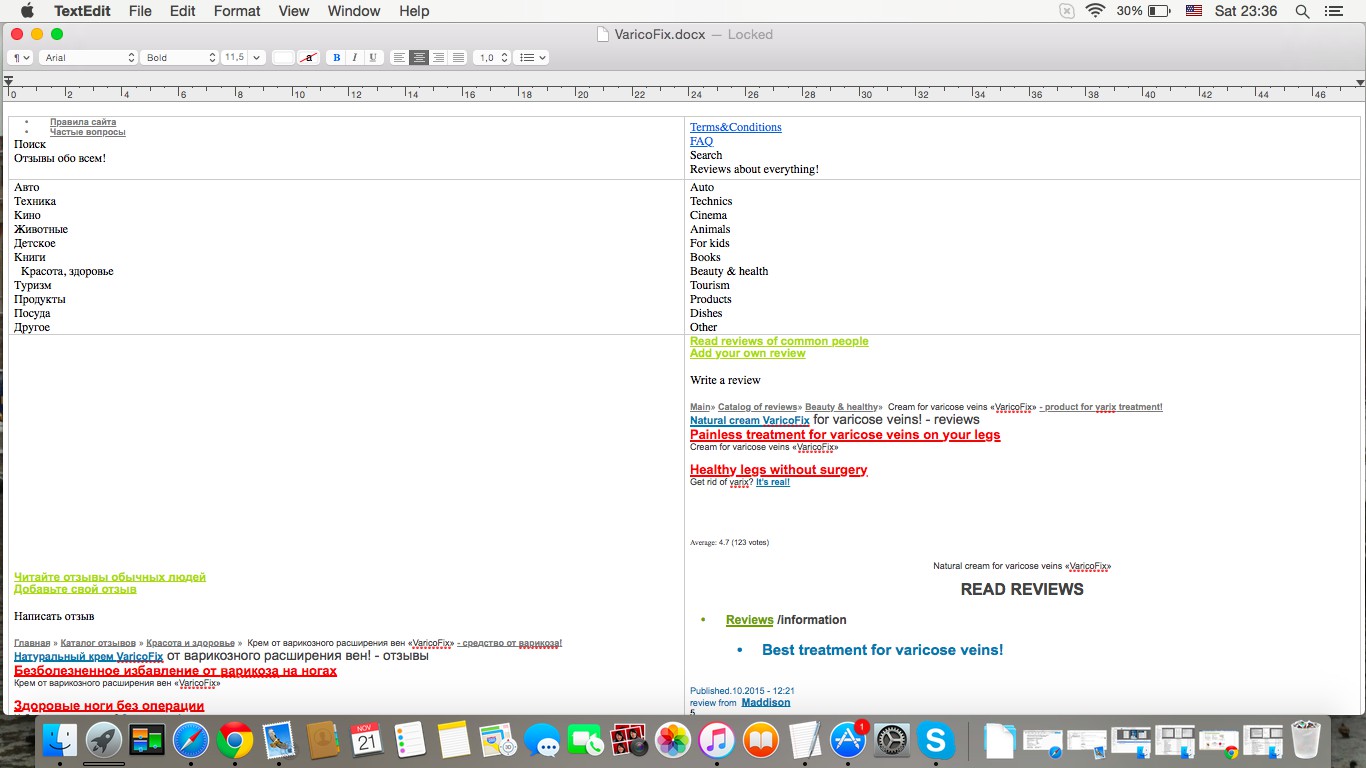Center-align the text
Image resolution: width=1366 pixels, height=768 pixels.
(419, 58)
